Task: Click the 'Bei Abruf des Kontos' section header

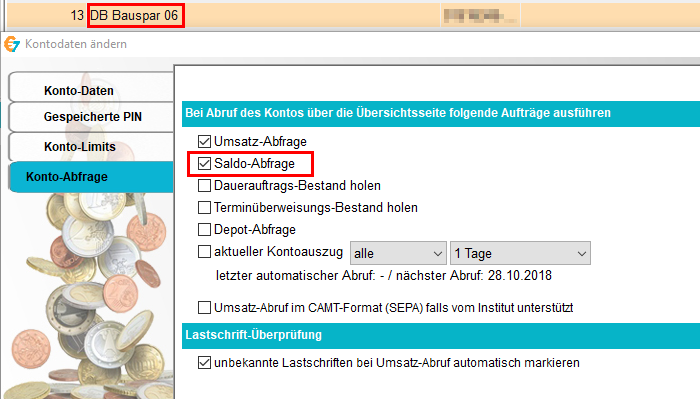Action: pyautogui.click(x=441, y=113)
